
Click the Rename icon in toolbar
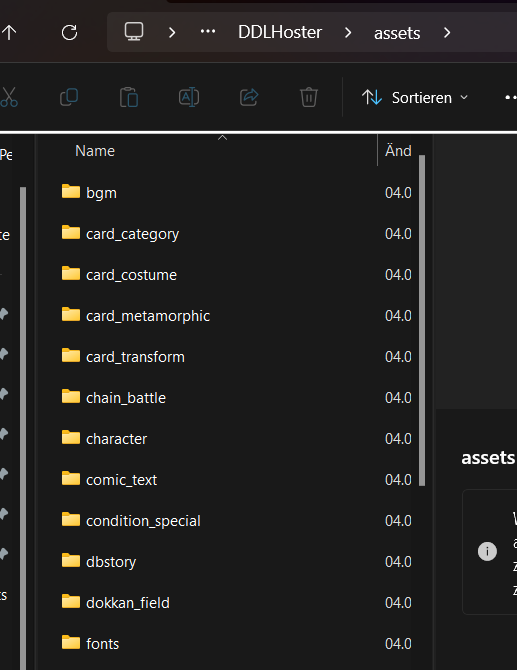click(189, 97)
